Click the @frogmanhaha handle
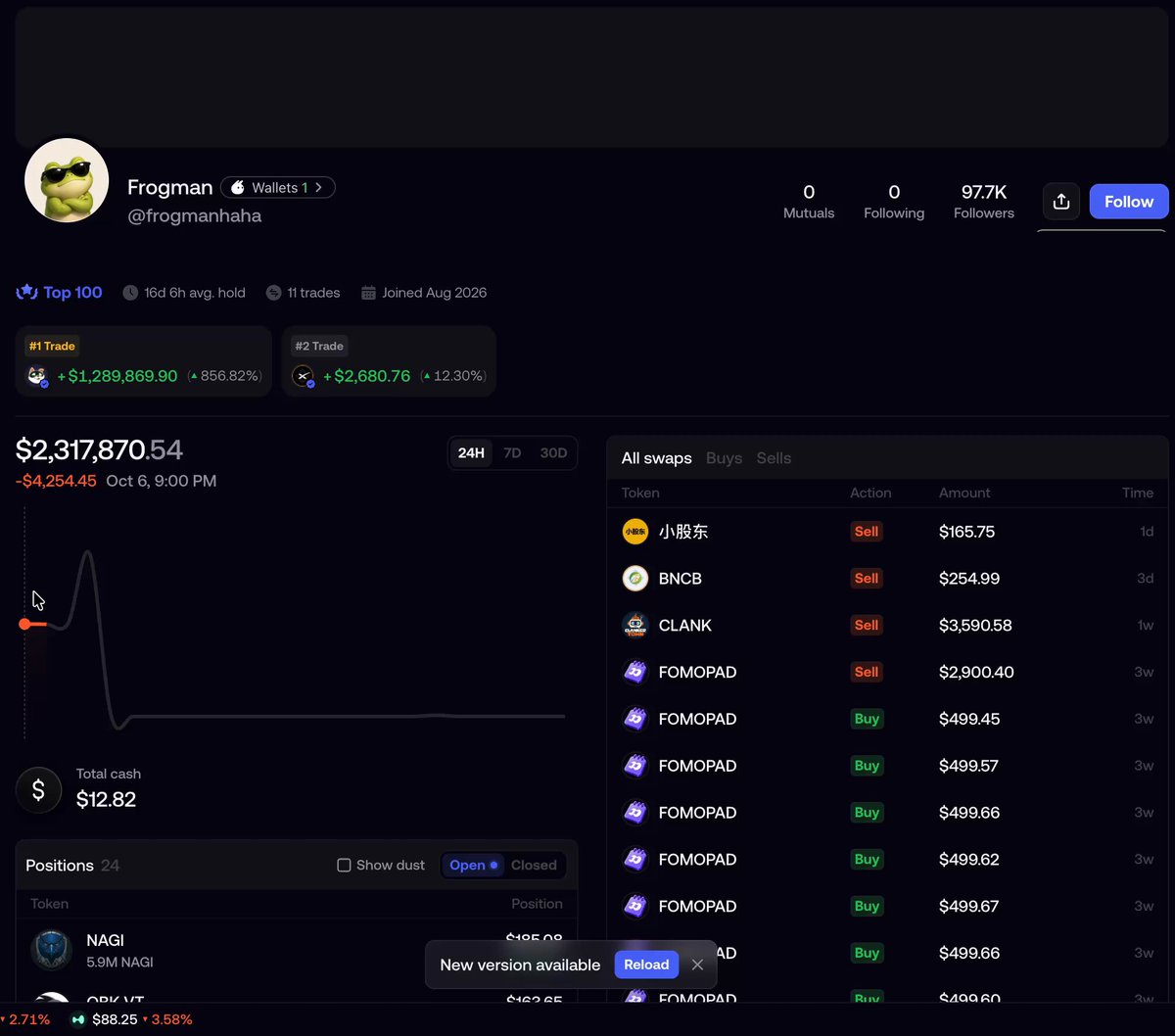 pos(195,215)
